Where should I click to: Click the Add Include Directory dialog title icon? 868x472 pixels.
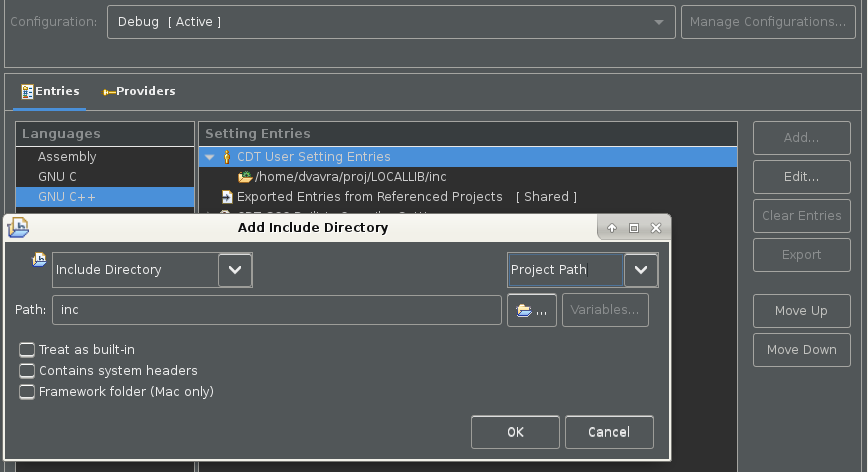18,228
